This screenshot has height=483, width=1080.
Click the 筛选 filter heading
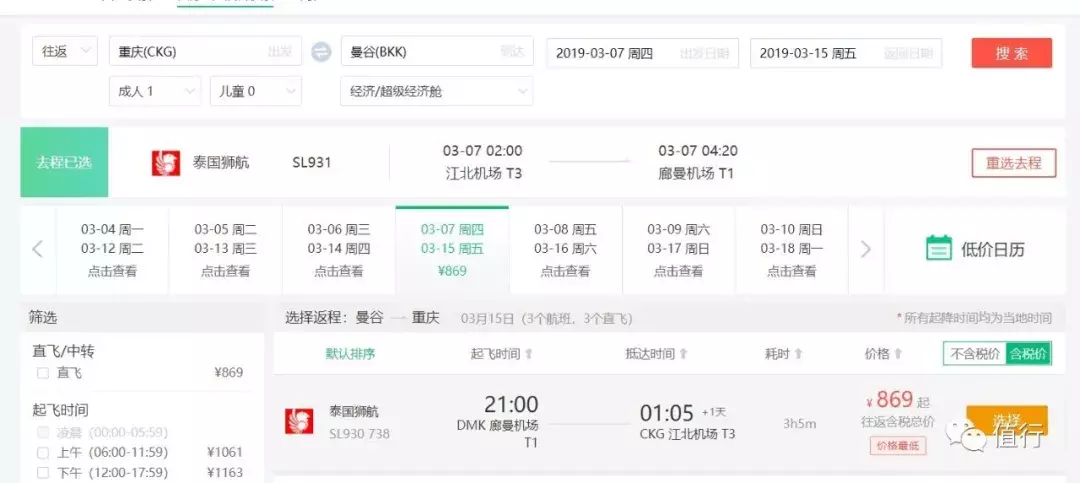pyautogui.click(x=43, y=317)
